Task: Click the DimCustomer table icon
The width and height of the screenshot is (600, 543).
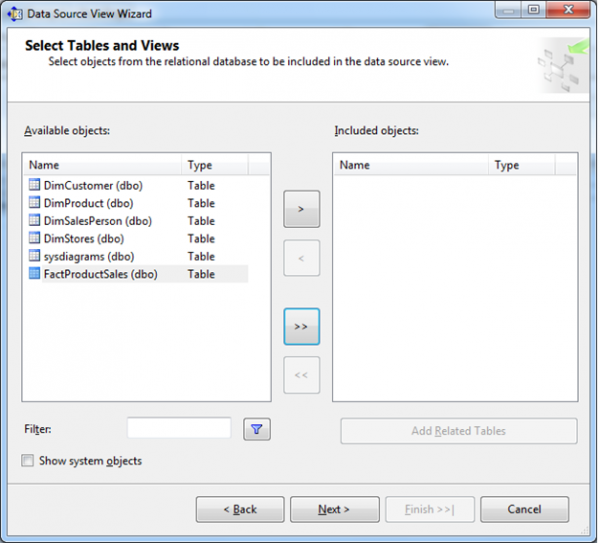Action: click(x=34, y=185)
